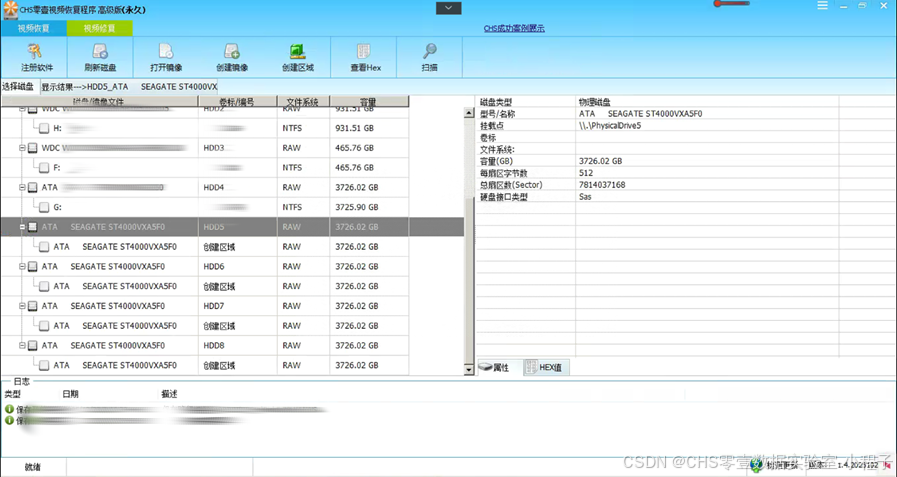This screenshot has width=897, height=477.
Task: Click the 版本 1.4.2025102 status text
Action: click(x=843, y=466)
